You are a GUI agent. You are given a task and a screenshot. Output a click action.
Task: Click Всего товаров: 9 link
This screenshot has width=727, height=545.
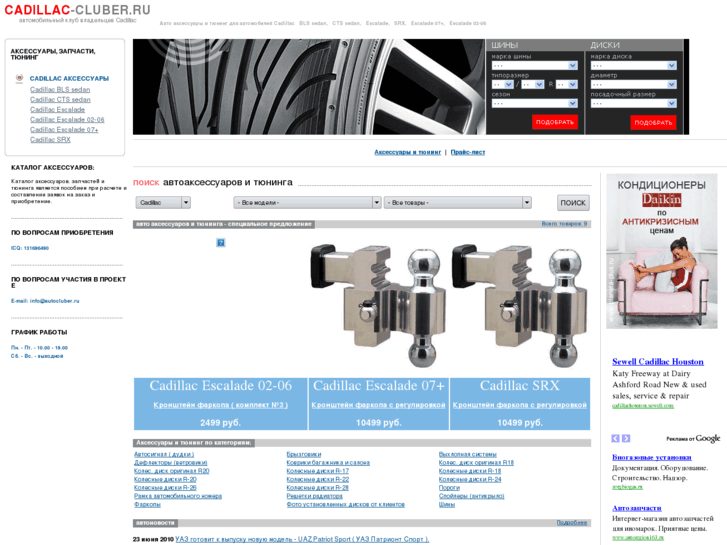pos(564,224)
